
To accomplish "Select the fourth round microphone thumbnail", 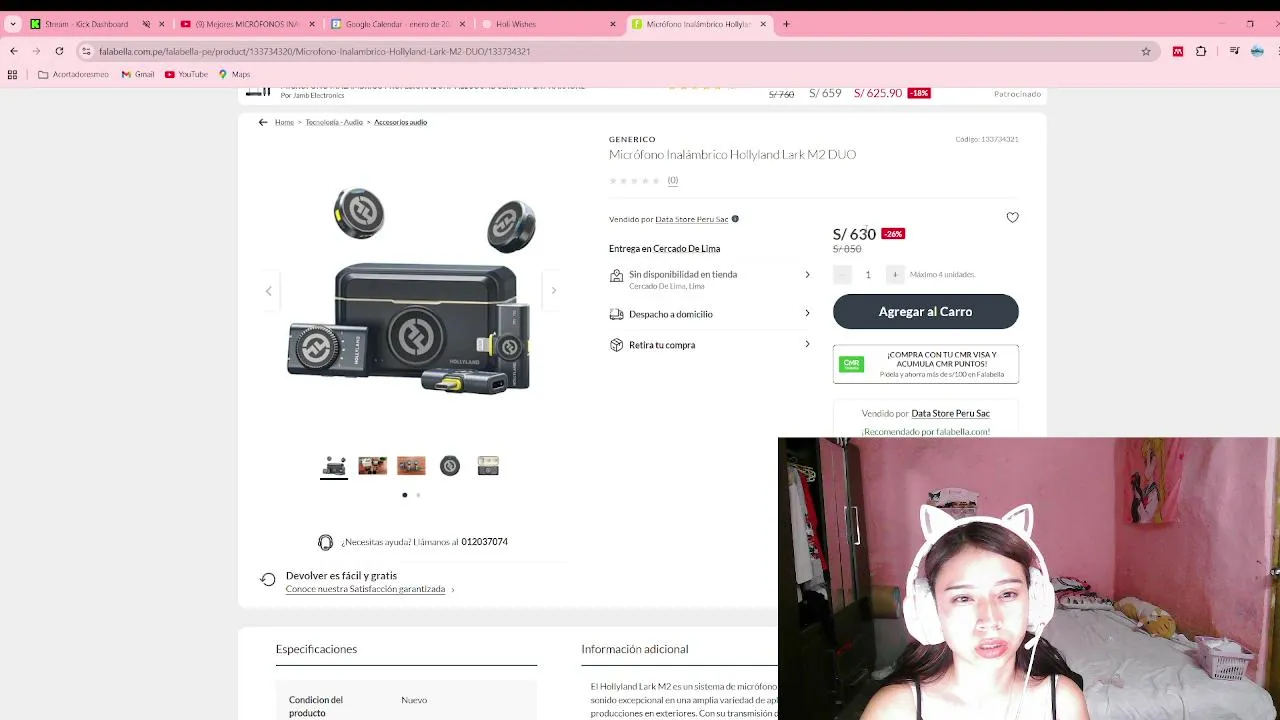I will (x=450, y=466).
